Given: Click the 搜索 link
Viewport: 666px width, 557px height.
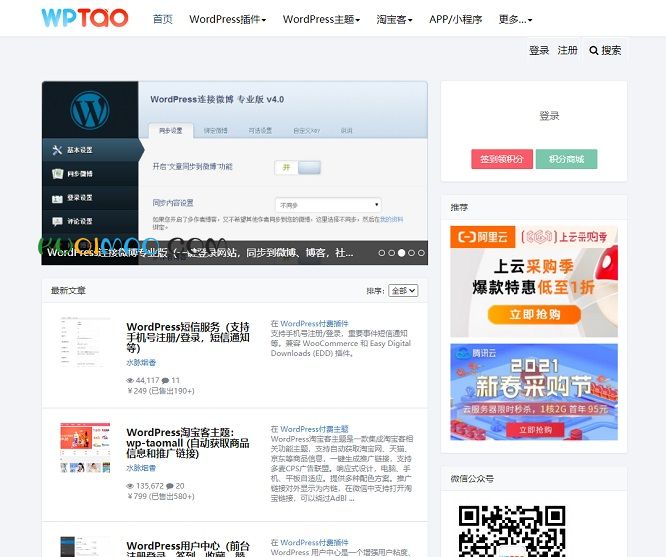Looking at the screenshot, I should pyautogui.click(x=611, y=51).
